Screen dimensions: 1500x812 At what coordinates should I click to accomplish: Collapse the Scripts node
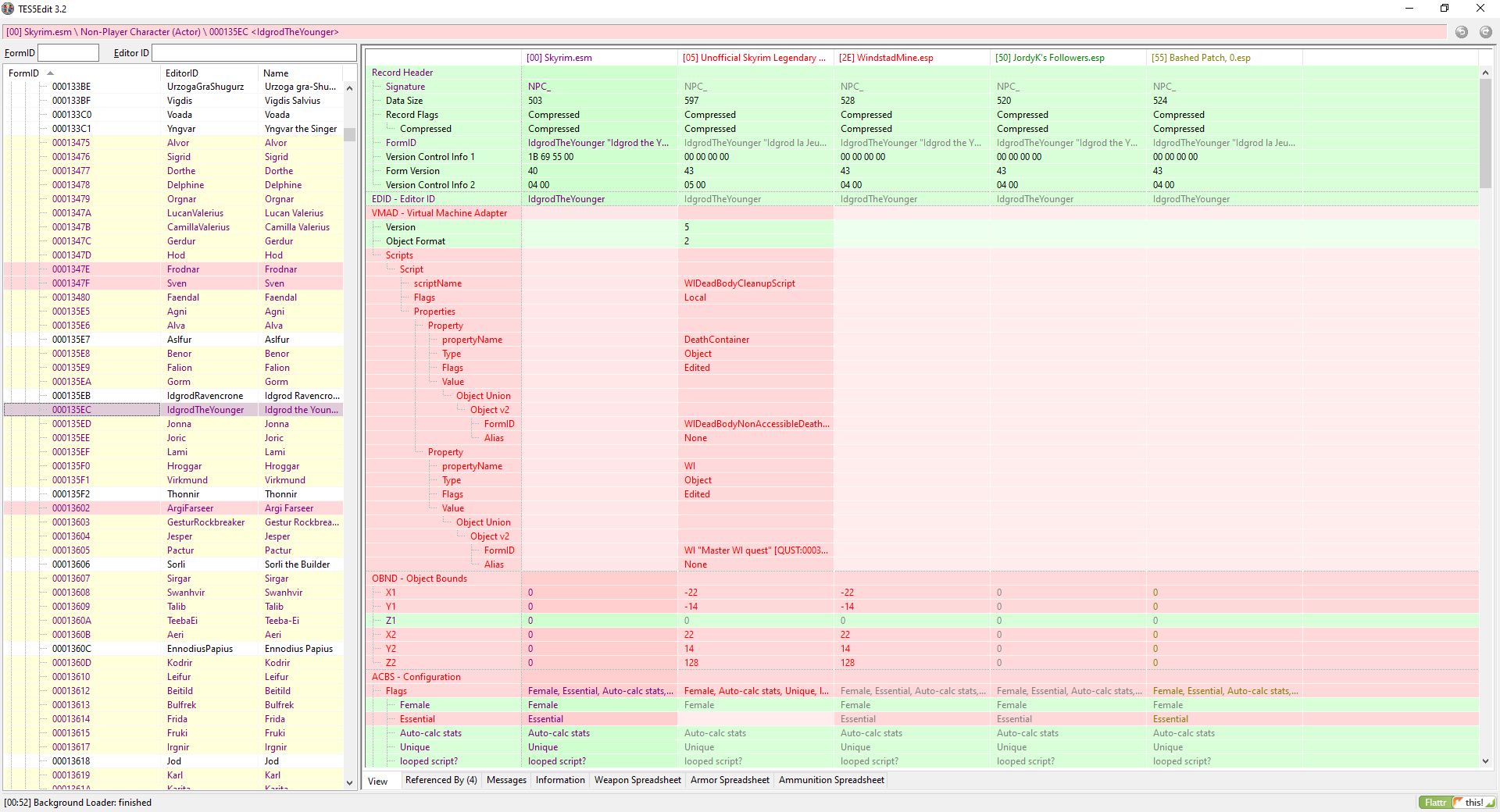399,255
